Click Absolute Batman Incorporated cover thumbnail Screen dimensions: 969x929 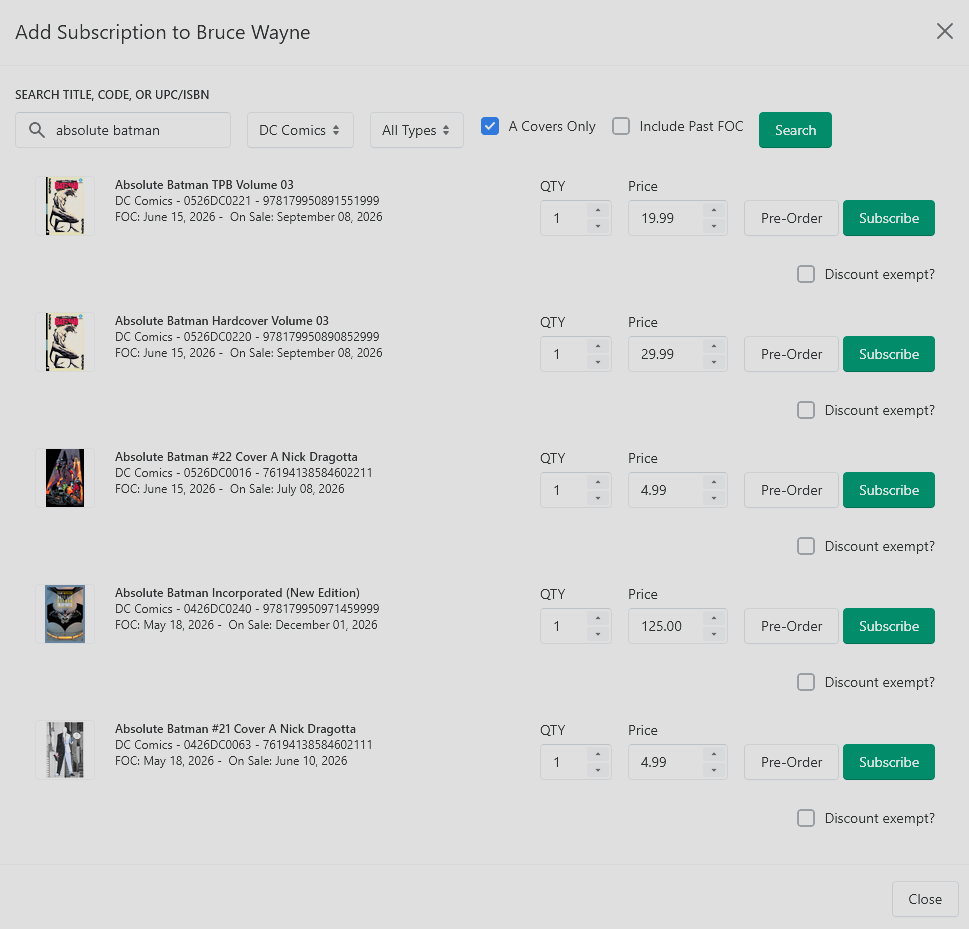pos(65,614)
